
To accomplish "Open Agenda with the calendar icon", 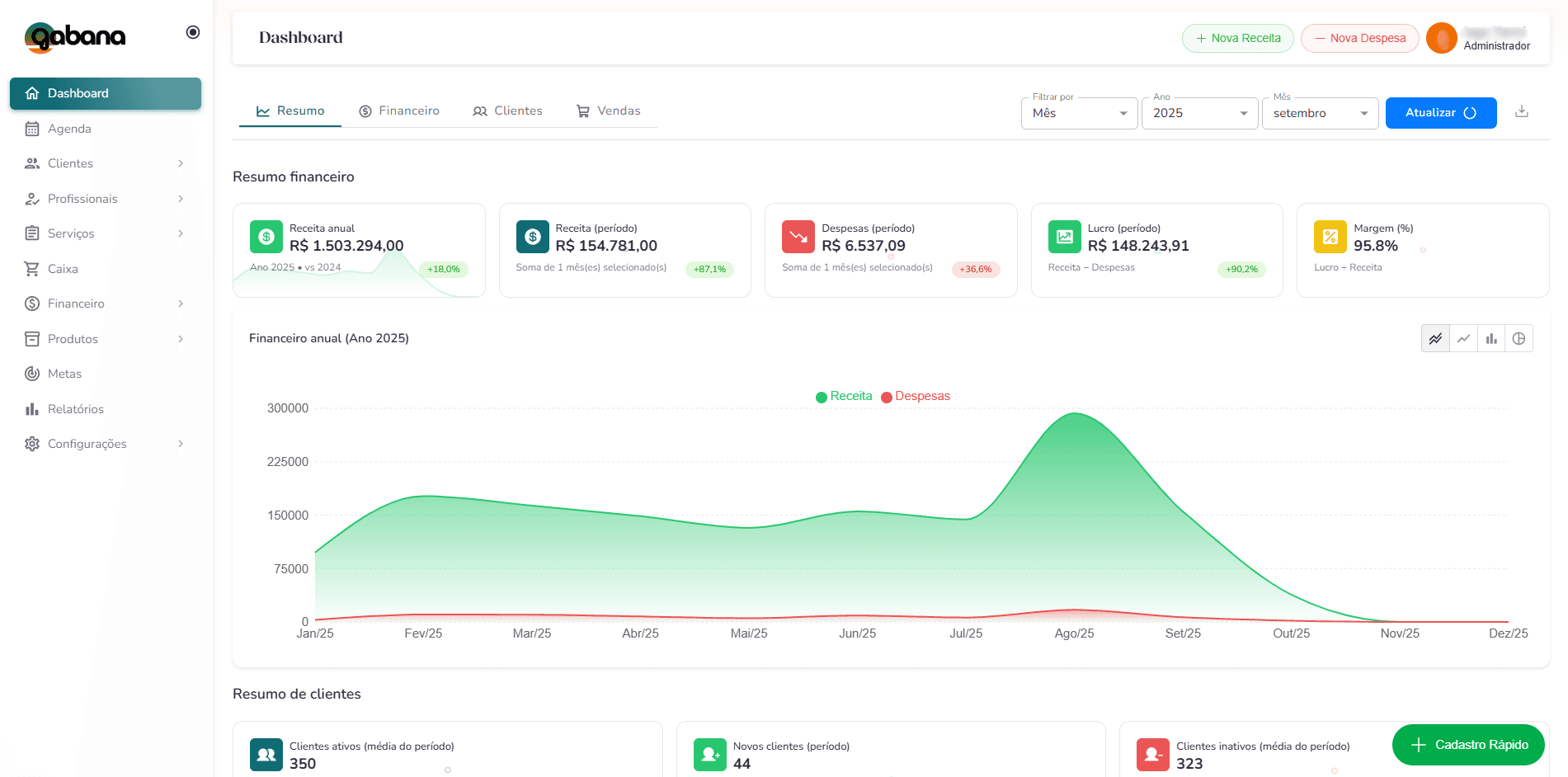I will 69,129.
